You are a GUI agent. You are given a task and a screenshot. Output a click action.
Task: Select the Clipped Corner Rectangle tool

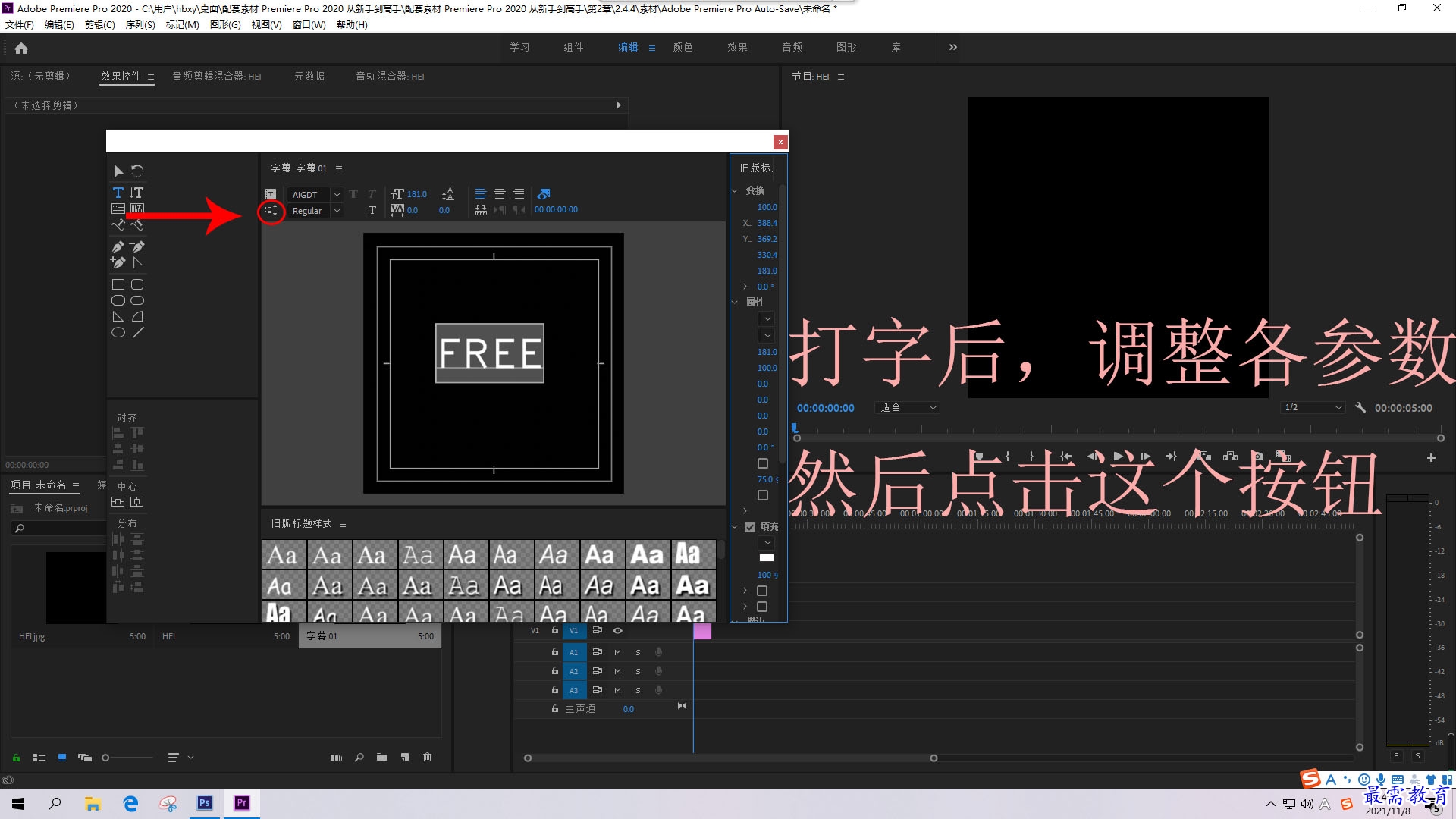click(118, 300)
